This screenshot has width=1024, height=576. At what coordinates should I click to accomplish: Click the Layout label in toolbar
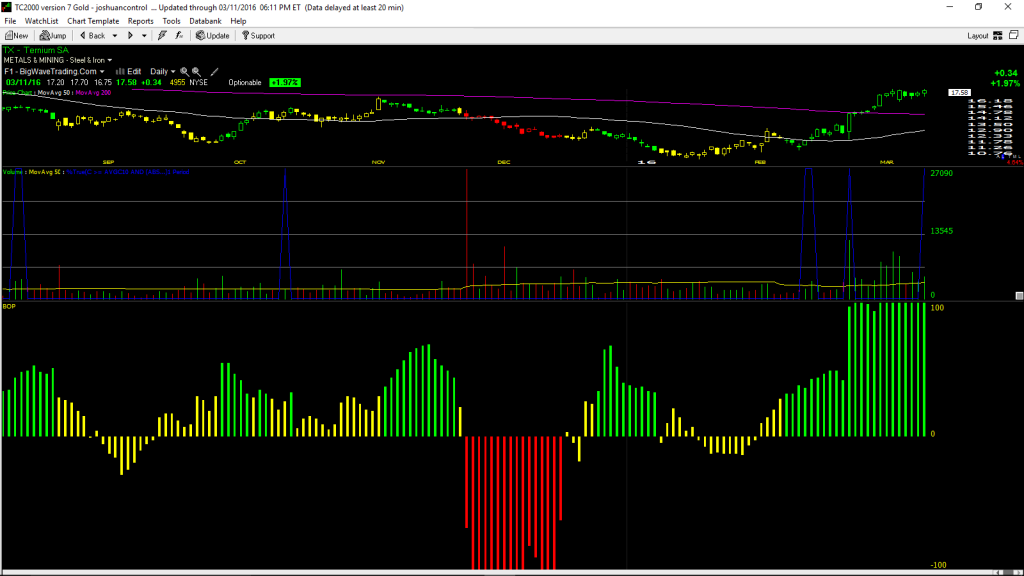point(978,36)
